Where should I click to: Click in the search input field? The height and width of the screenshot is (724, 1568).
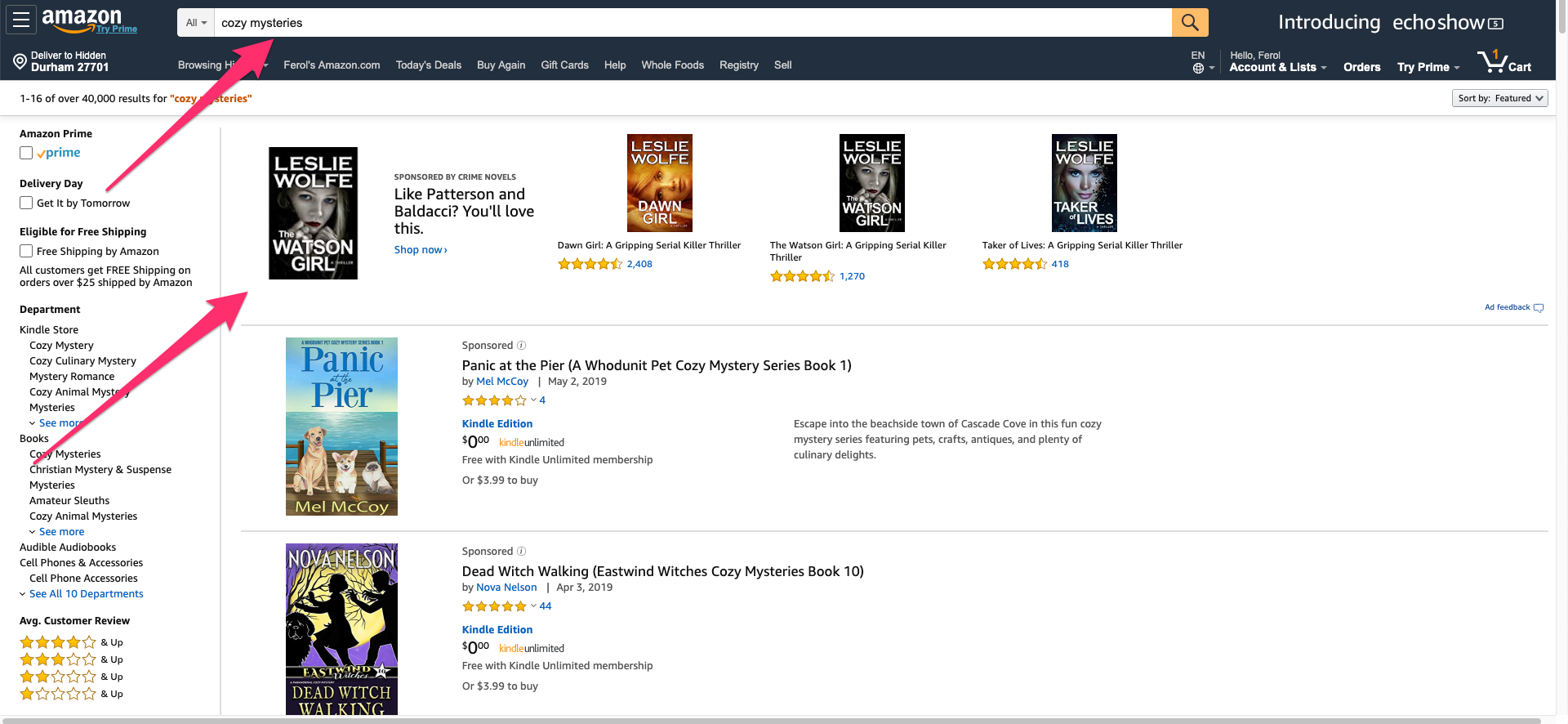tap(693, 23)
